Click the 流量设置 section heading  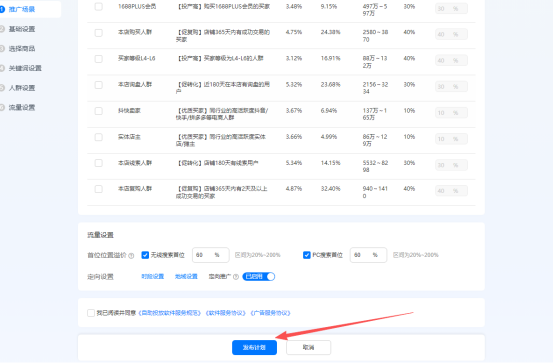coord(101,235)
